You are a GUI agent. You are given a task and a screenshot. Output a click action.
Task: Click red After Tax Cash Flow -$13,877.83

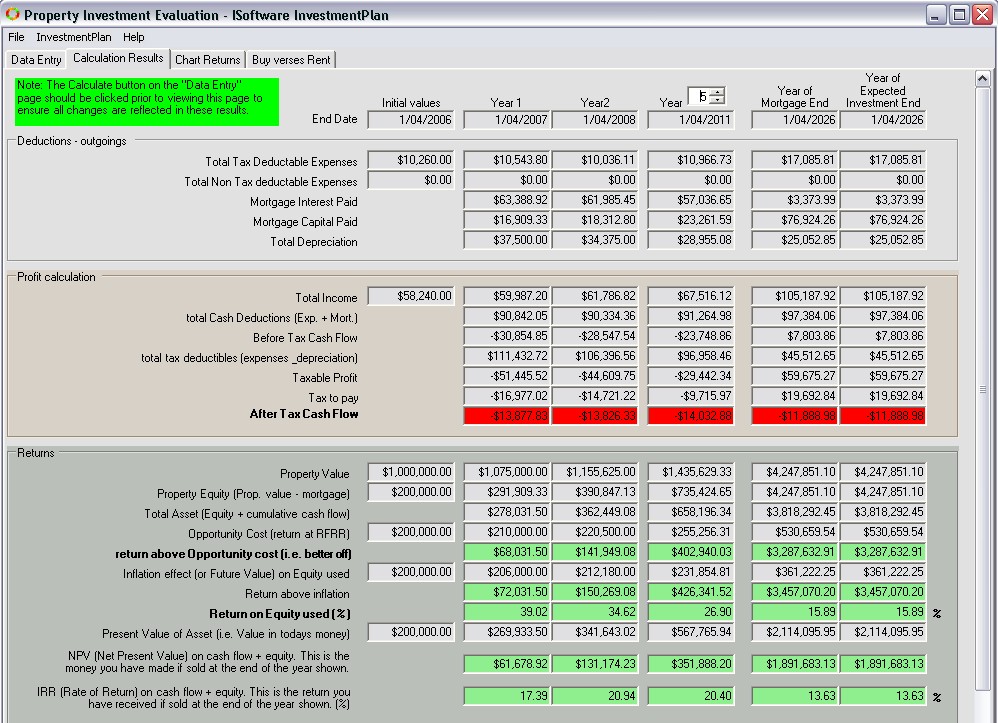[x=507, y=416]
